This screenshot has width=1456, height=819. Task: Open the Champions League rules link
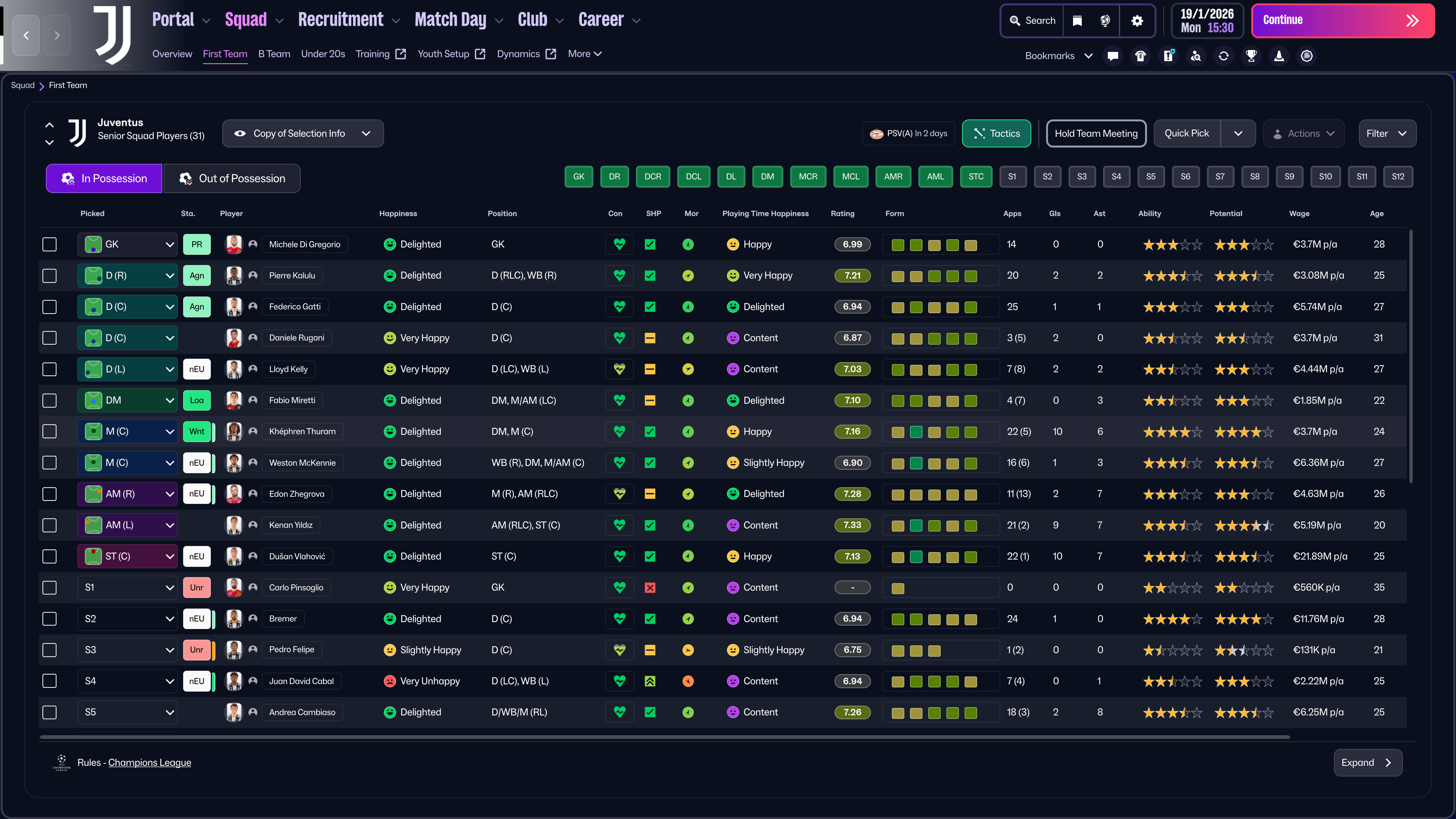click(x=150, y=763)
